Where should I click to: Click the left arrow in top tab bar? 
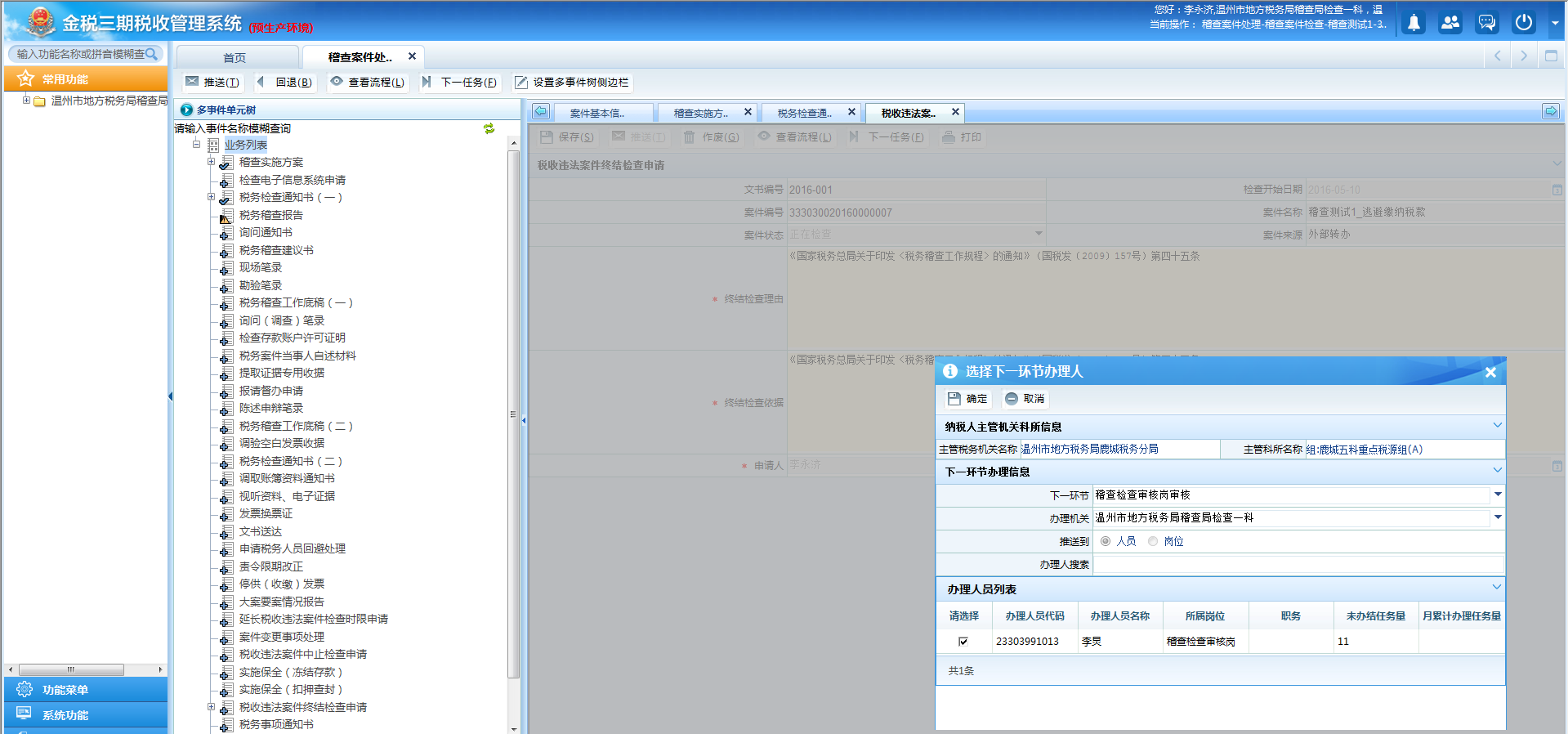coord(1498,56)
